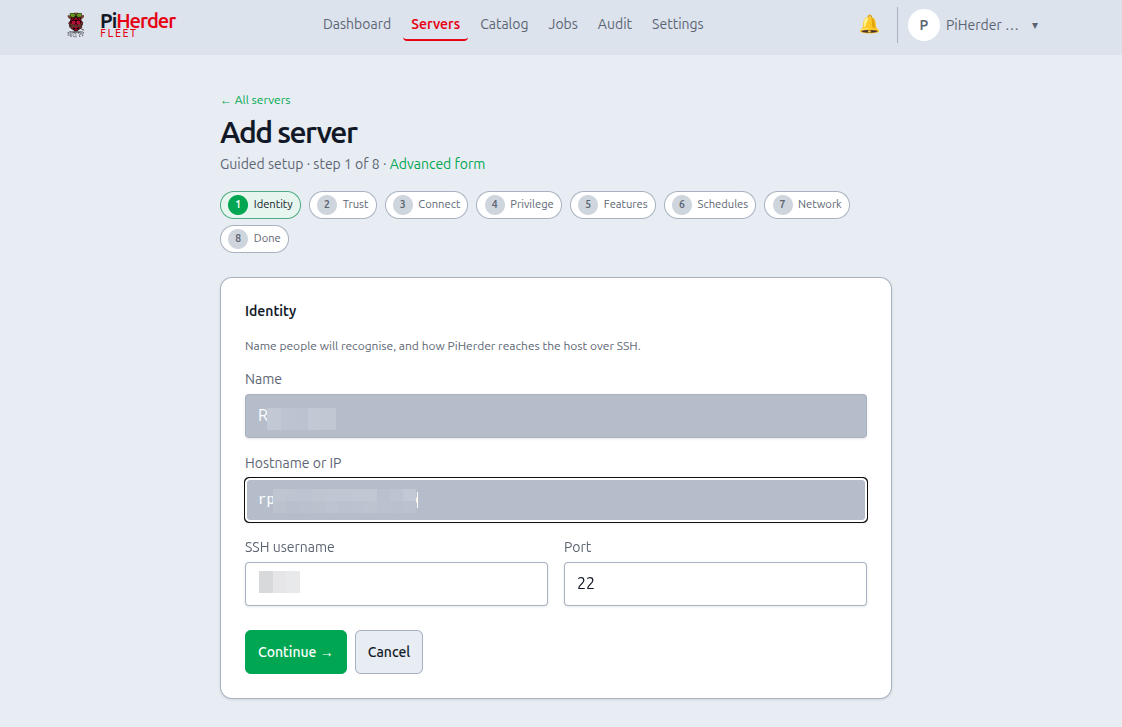Open the Jobs menu item

pos(562,24)
